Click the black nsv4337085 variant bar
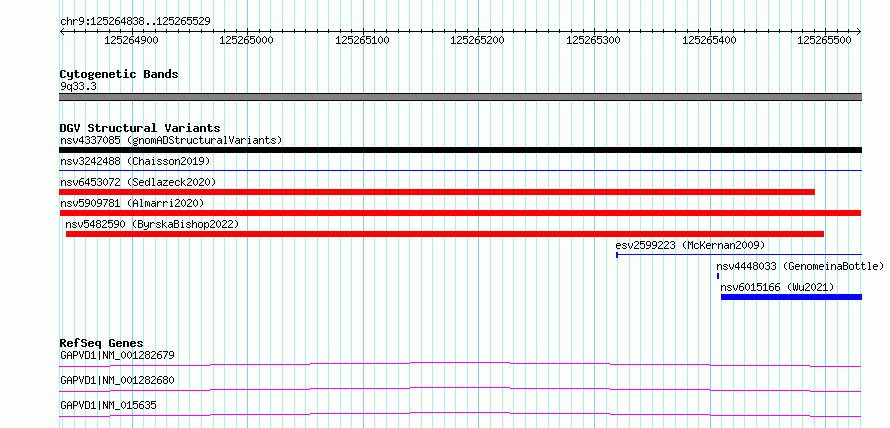Screen dimensions: 890x428 [x=460, y=150]
